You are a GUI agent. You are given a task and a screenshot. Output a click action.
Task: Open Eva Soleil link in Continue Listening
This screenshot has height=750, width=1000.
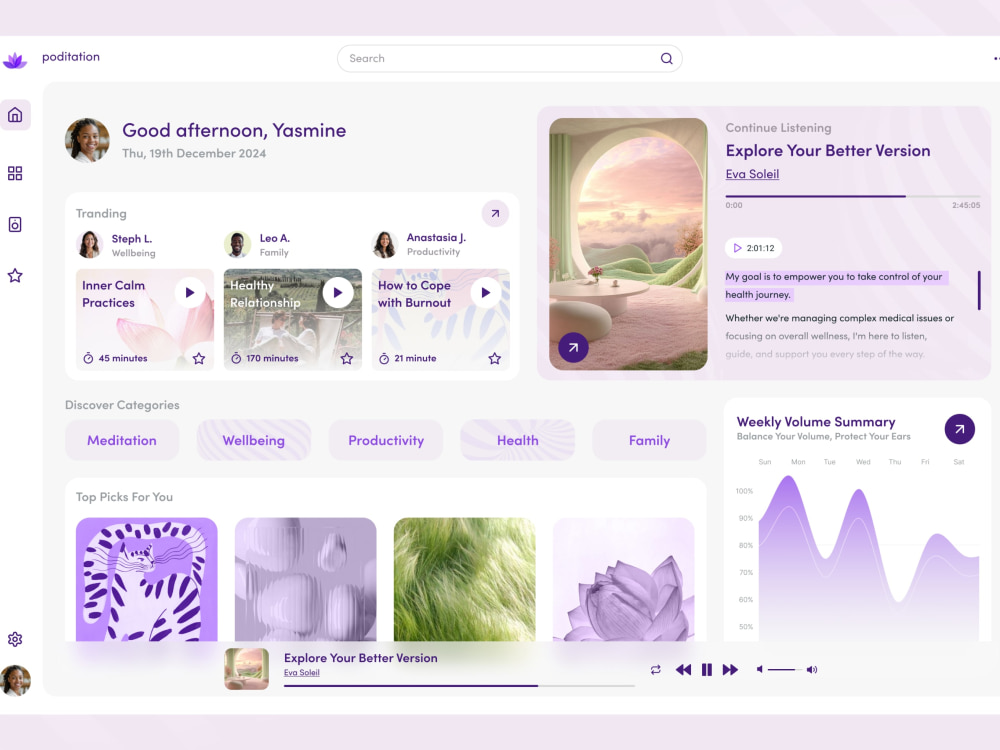coord(752,174)
